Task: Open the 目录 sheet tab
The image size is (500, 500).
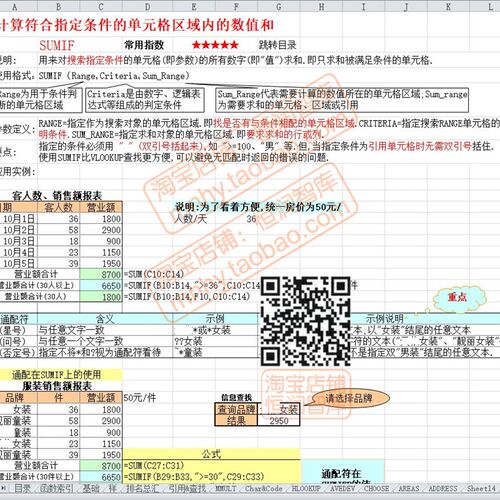Action: click(22, 489)
